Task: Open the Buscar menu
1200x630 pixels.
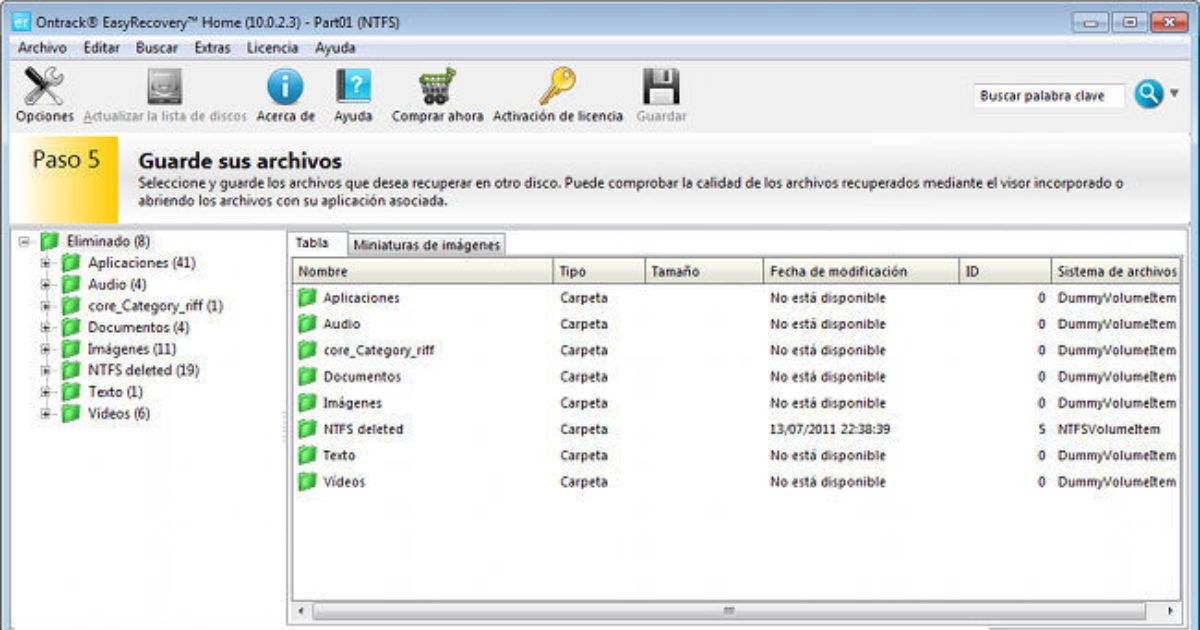Action: (x=157, y=47)
